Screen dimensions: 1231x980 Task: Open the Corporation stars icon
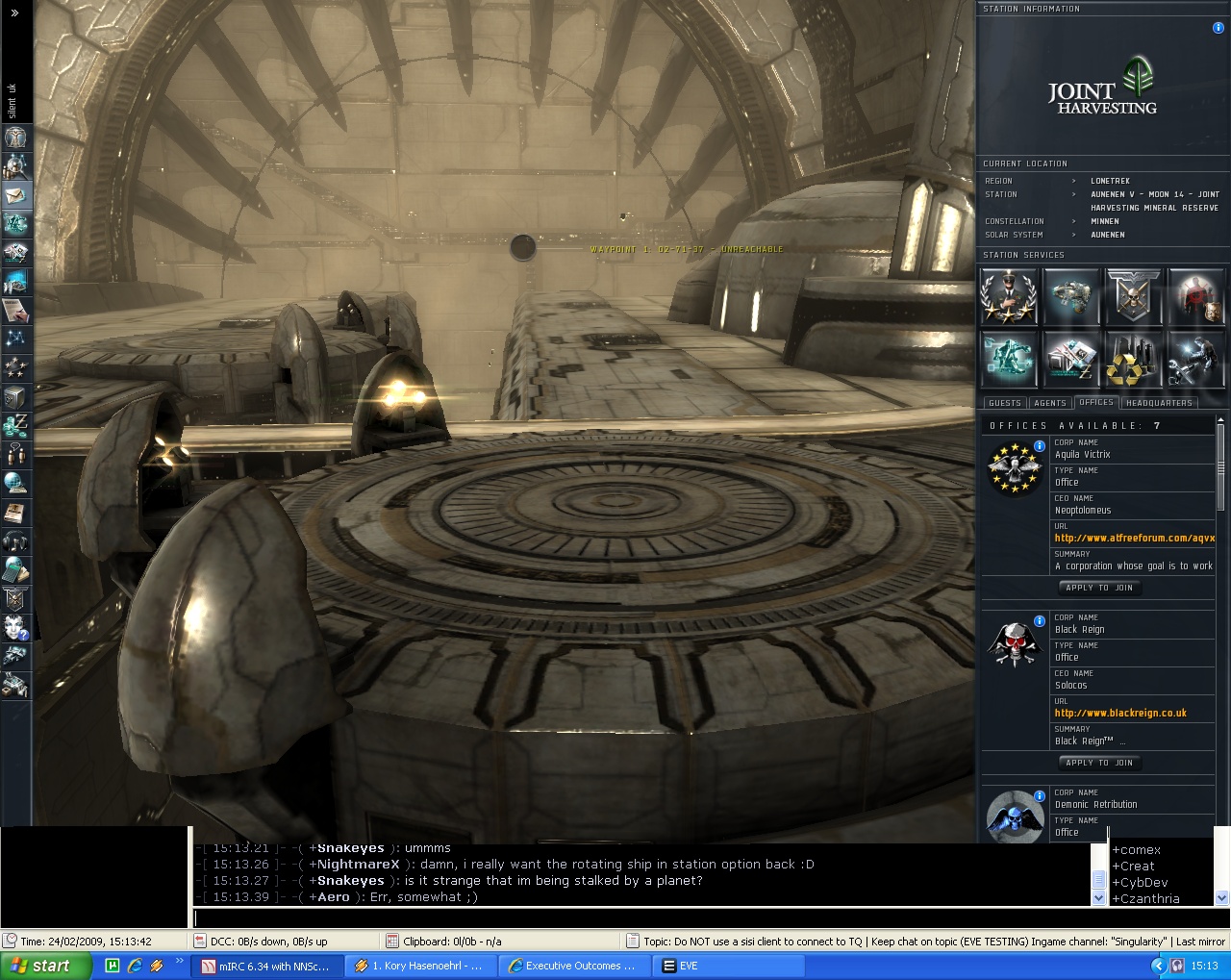(x=16, y=367)
